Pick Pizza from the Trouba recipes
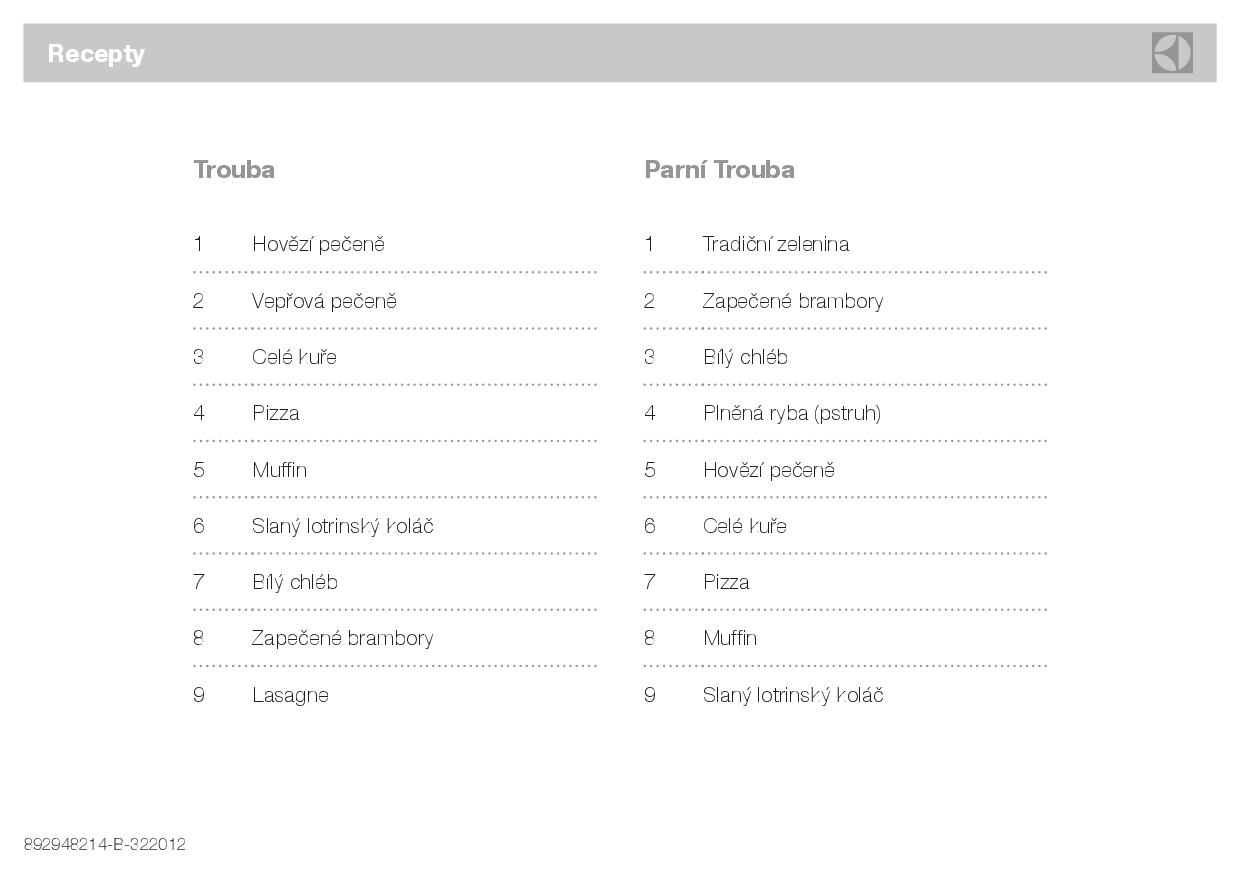Screen dimensions: 1240x874 (275, 413)
